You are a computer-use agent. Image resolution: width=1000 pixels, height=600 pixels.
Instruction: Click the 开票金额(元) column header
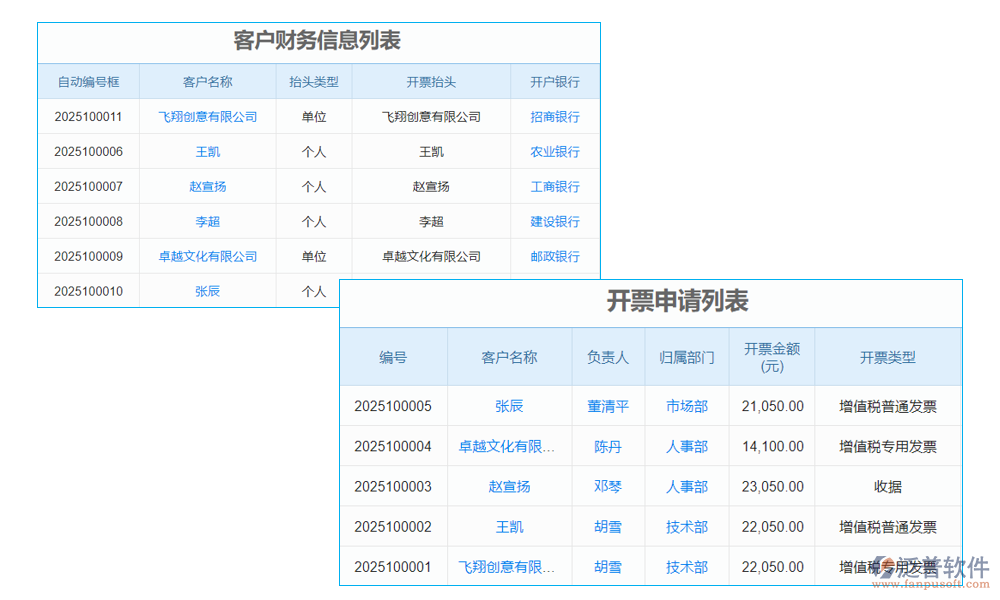coord(772,357)
